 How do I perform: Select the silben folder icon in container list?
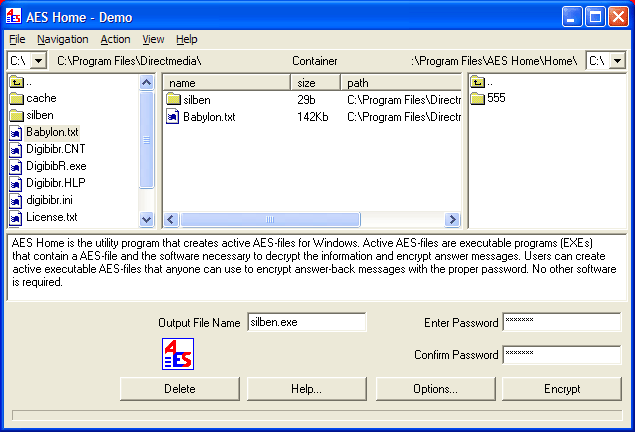(173, 100)
